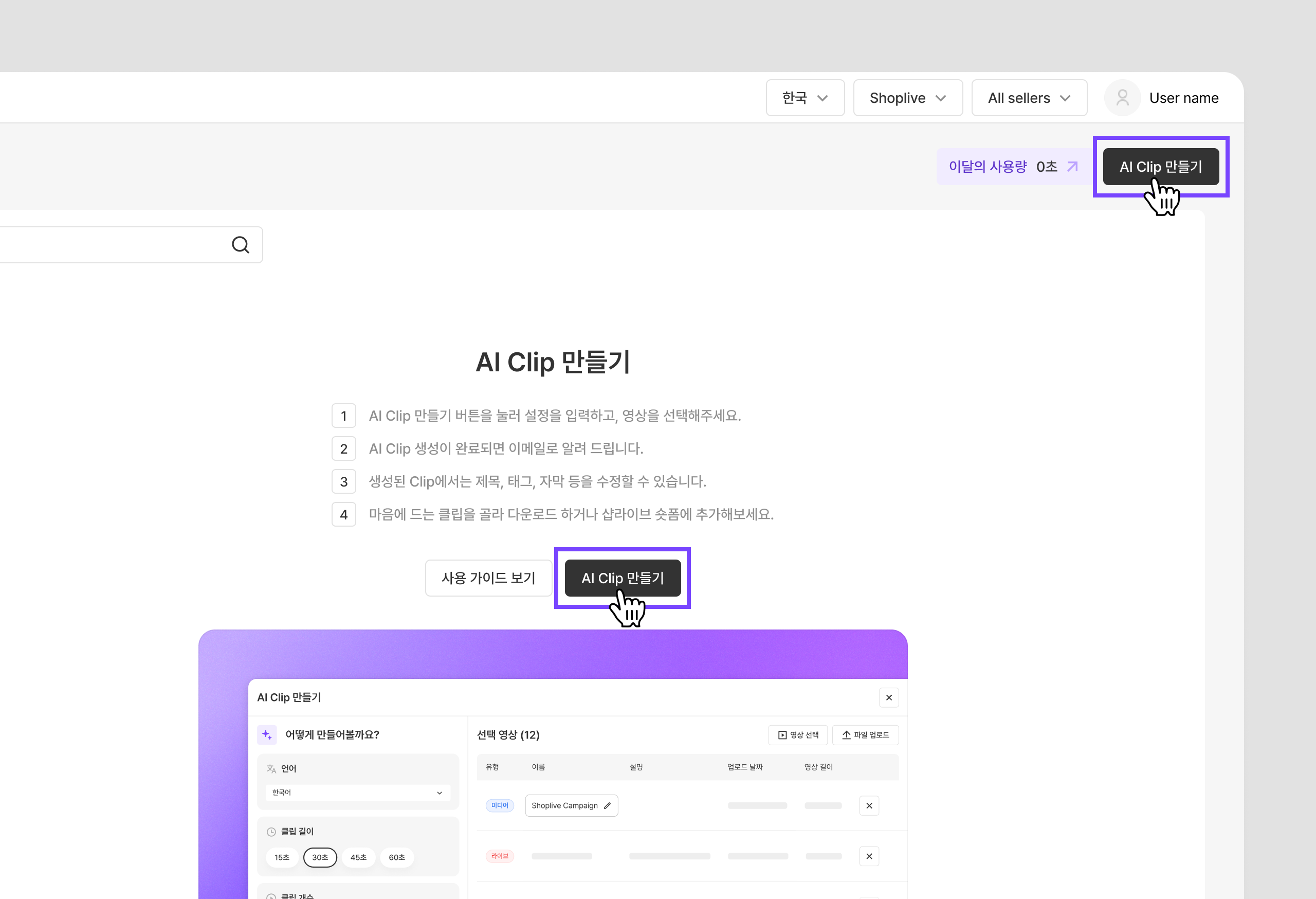Open monthly usage arrow icon

pyautogui.click(x=1072, y=167)
